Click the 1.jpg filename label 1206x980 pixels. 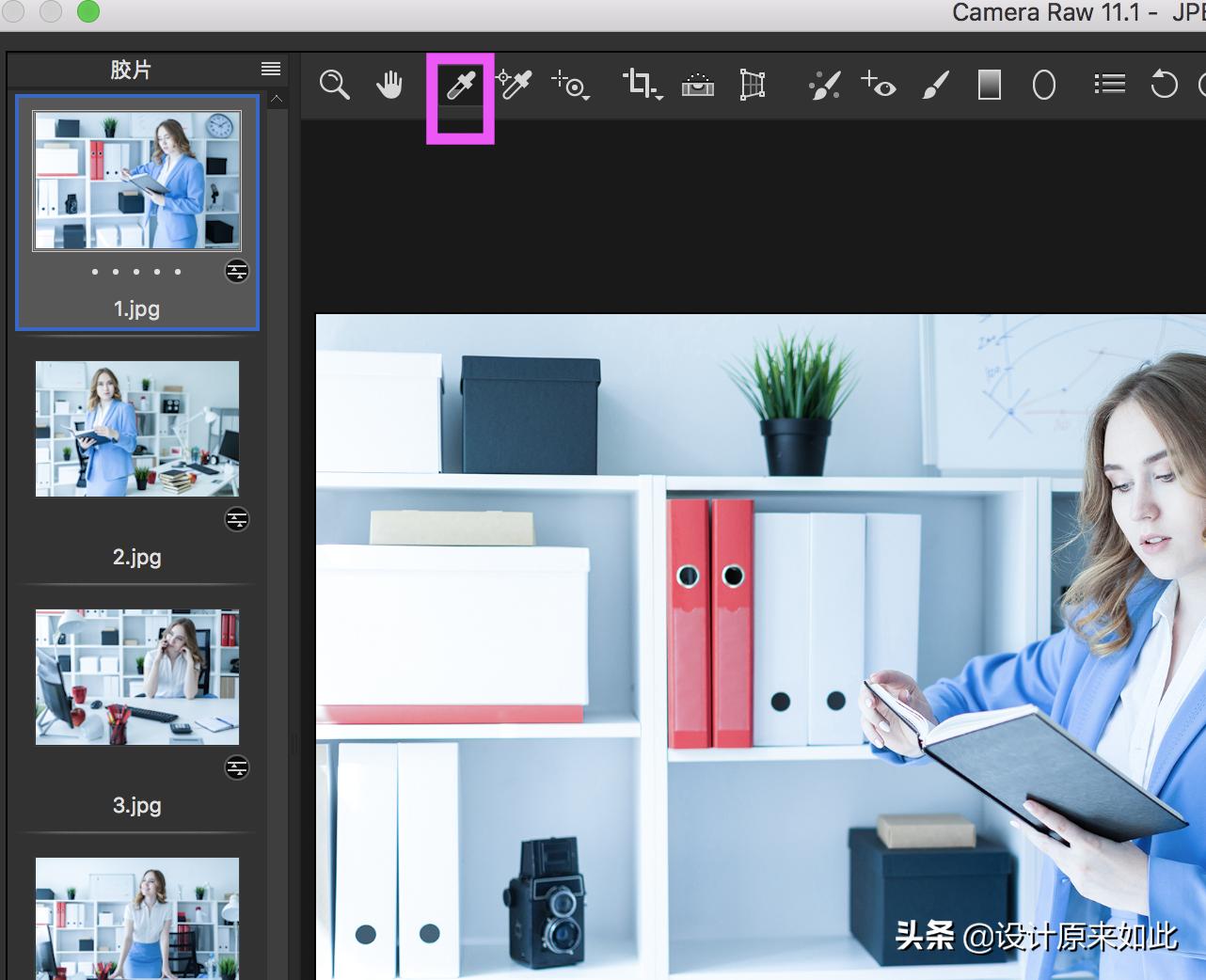point(136,308)
